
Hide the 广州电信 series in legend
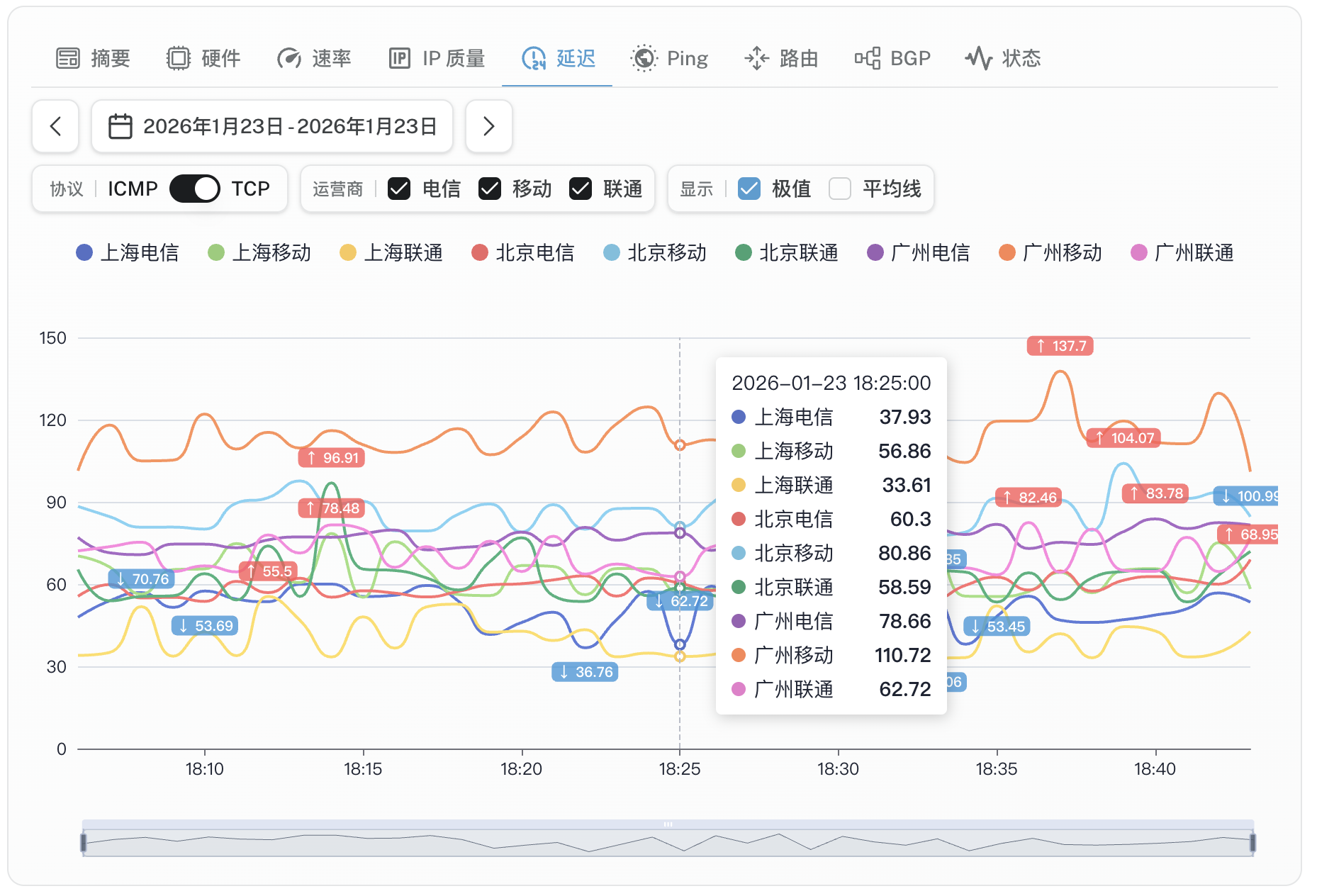pos(919,252)
